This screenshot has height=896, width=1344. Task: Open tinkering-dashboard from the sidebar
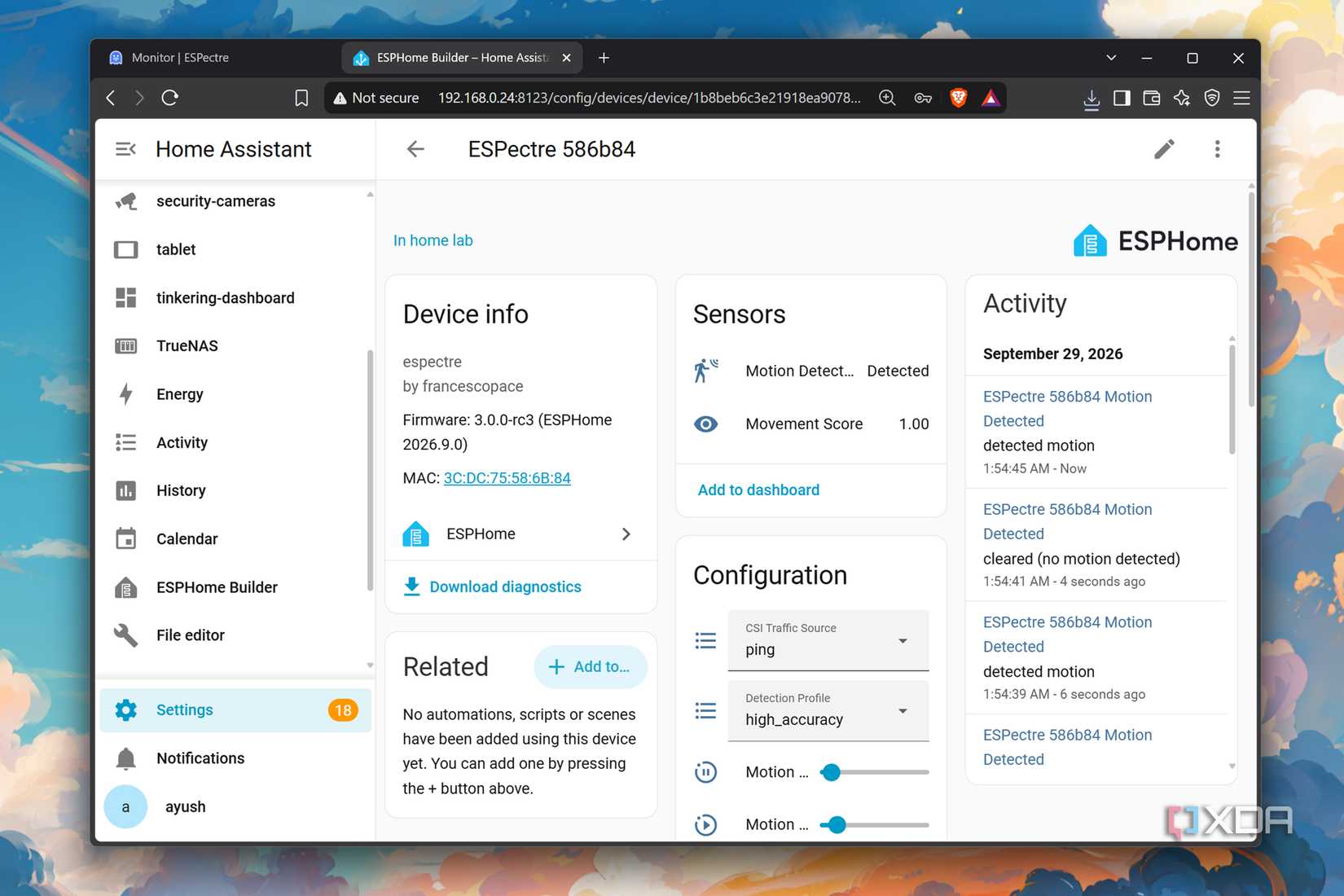[x=236, y=298]
